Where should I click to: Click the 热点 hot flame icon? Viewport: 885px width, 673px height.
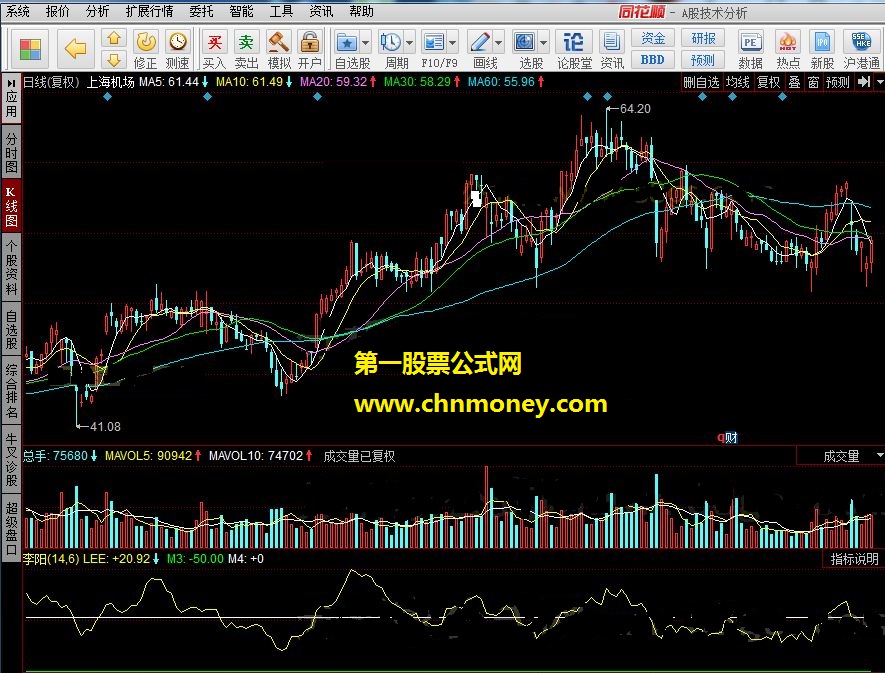click(787, 42)
